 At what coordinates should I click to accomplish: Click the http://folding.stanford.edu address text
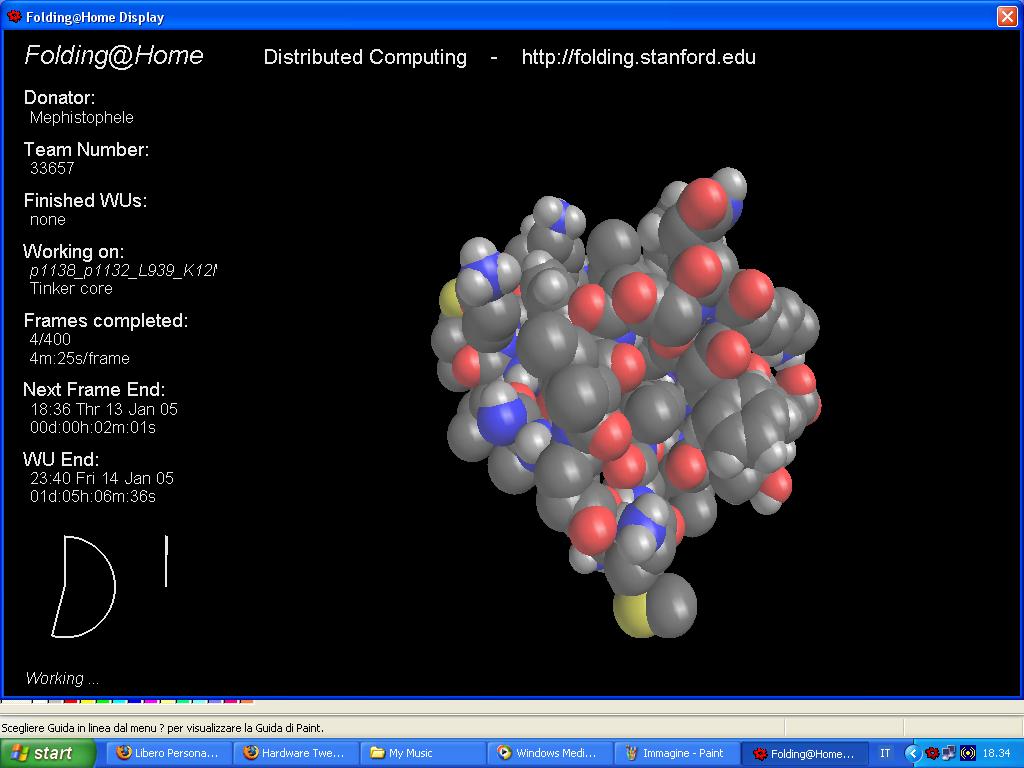639,57
